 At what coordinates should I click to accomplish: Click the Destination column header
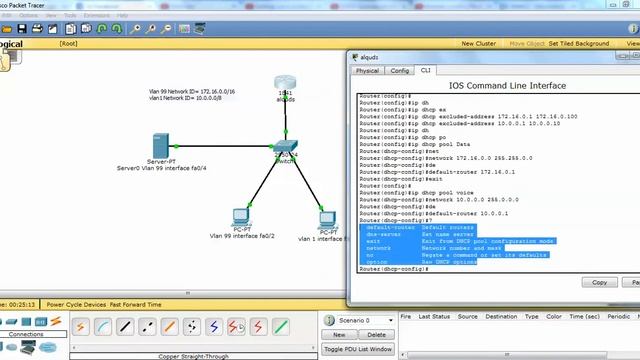pos(501,316)
